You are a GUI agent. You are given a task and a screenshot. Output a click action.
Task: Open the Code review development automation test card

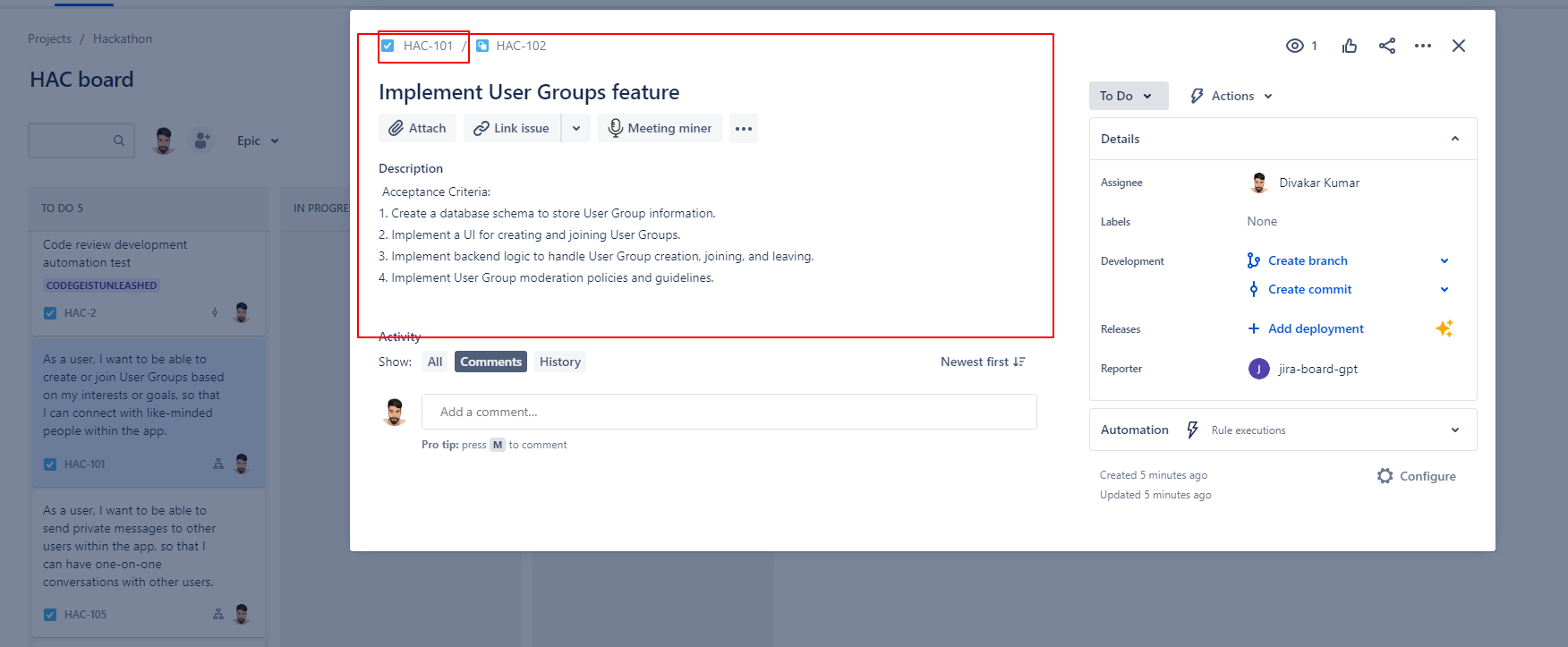[149, 284]
